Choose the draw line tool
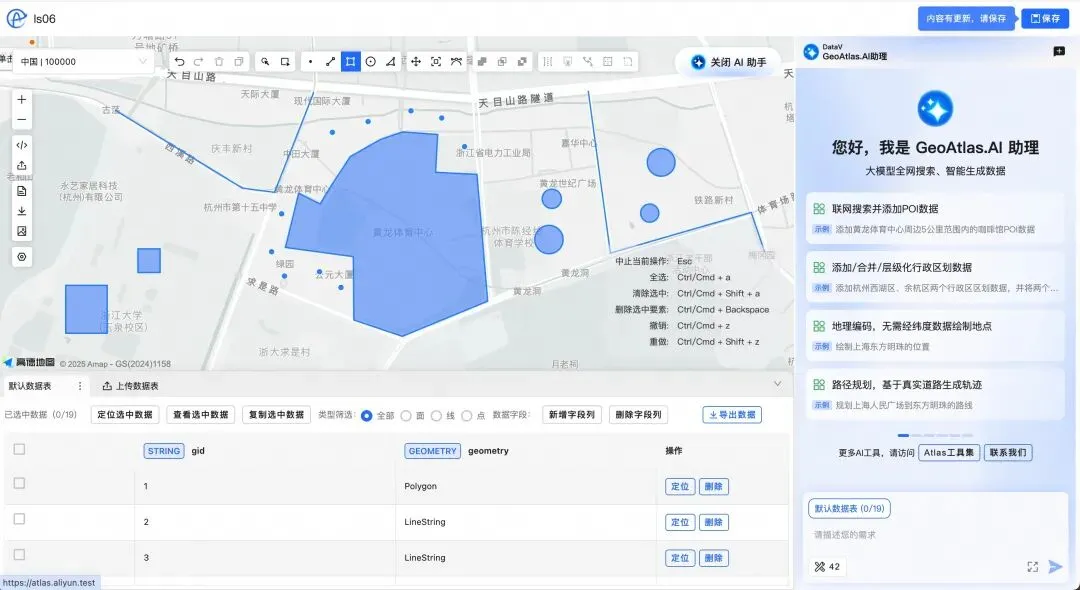1080x590 pixels. 331,62
